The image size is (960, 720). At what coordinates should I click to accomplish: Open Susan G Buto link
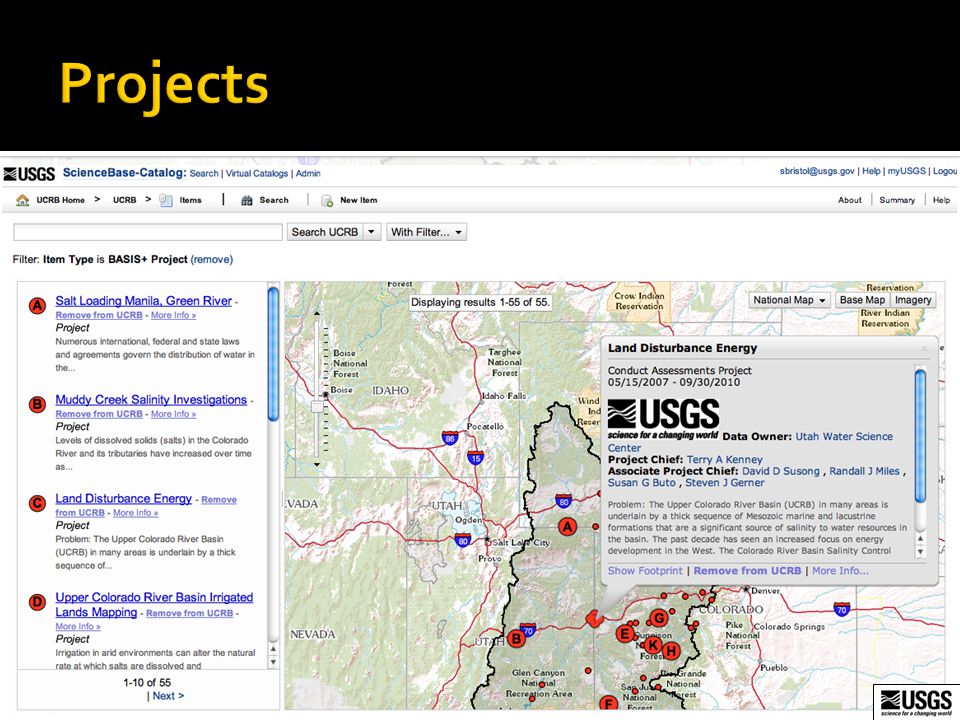tap(642, 483)
